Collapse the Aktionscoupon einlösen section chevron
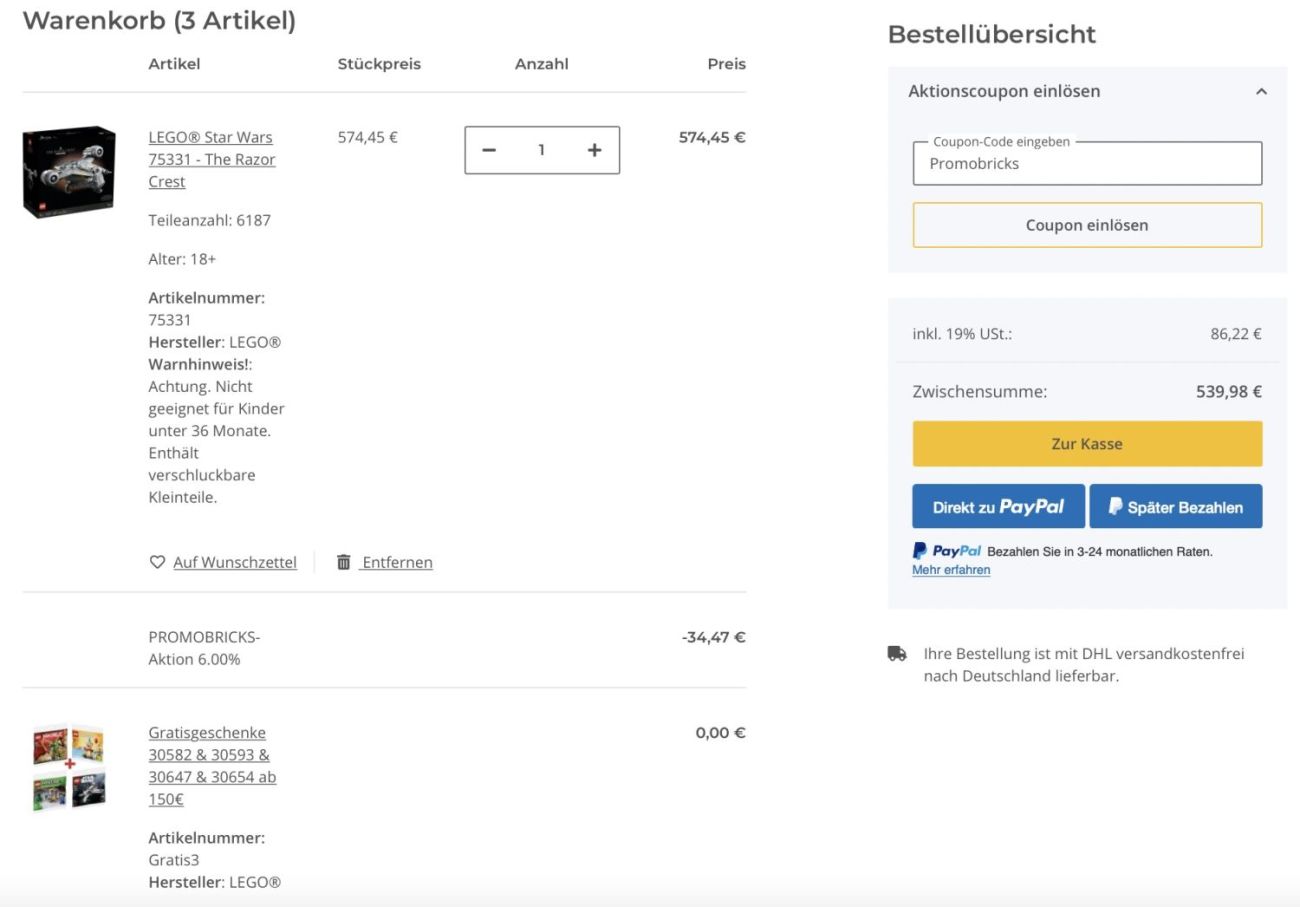Screen dimensions: 1300x907 (1261, 91)
